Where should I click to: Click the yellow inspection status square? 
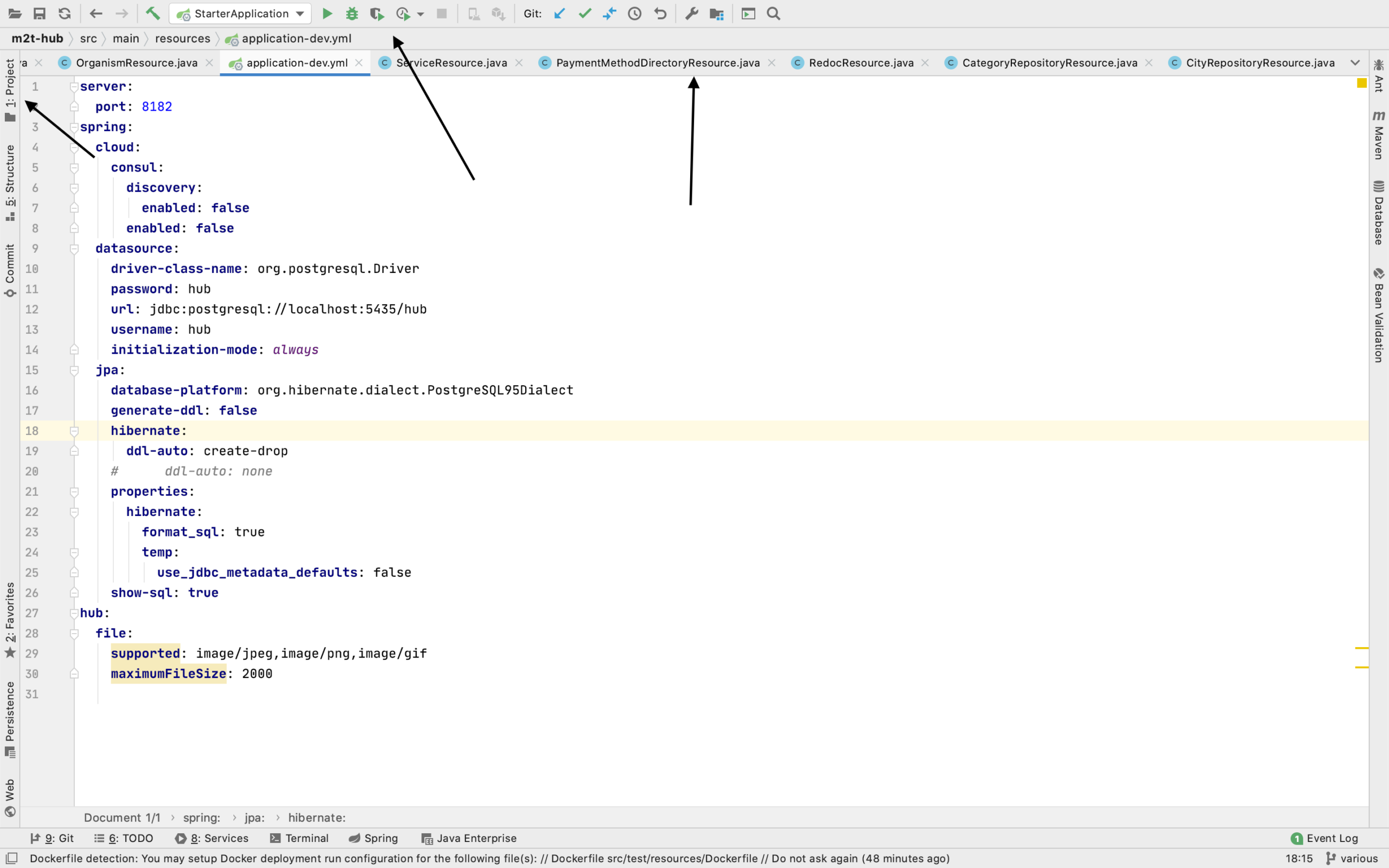(1361, 83)
